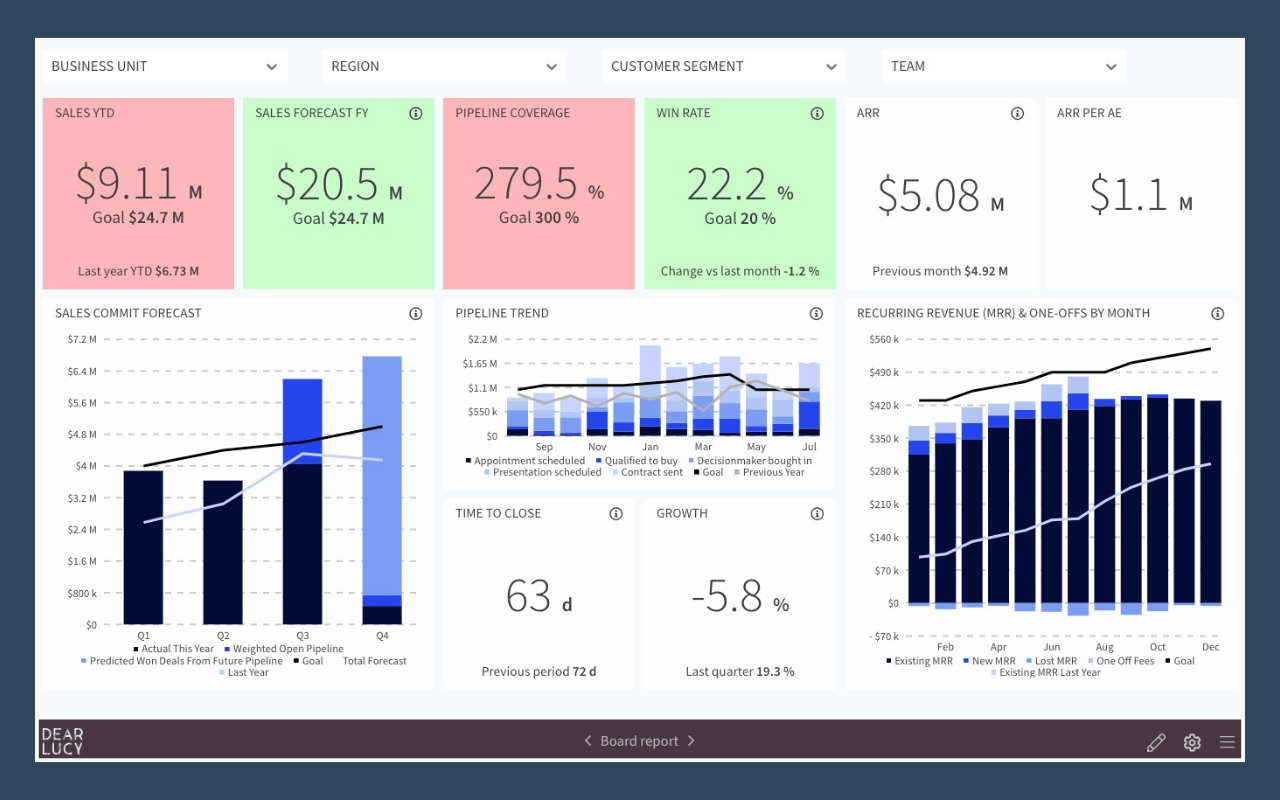Hide the Goal series in Sales Commit Forecast
The width and height of the screenshot is (1280, 800).
click(x=310, y=660)
